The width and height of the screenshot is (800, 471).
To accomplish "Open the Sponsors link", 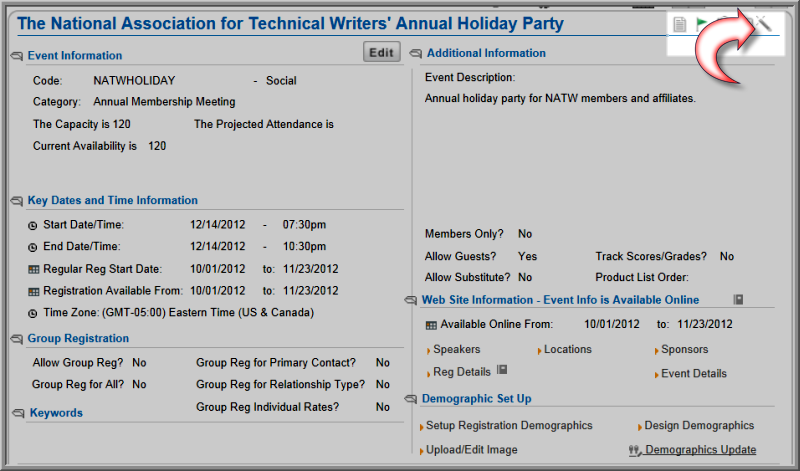I will point(685,350).
